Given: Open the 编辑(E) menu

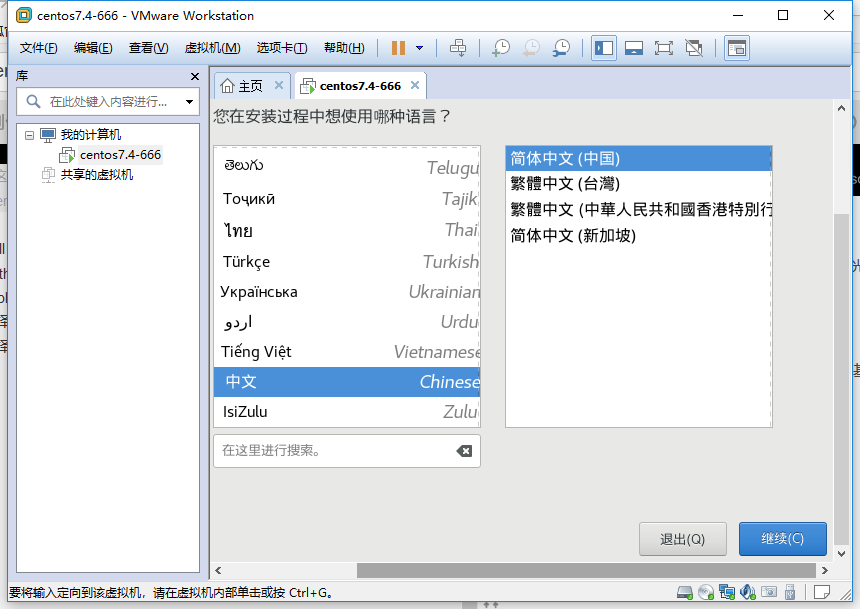Looking at the screenshot, I should coord(93,48).
